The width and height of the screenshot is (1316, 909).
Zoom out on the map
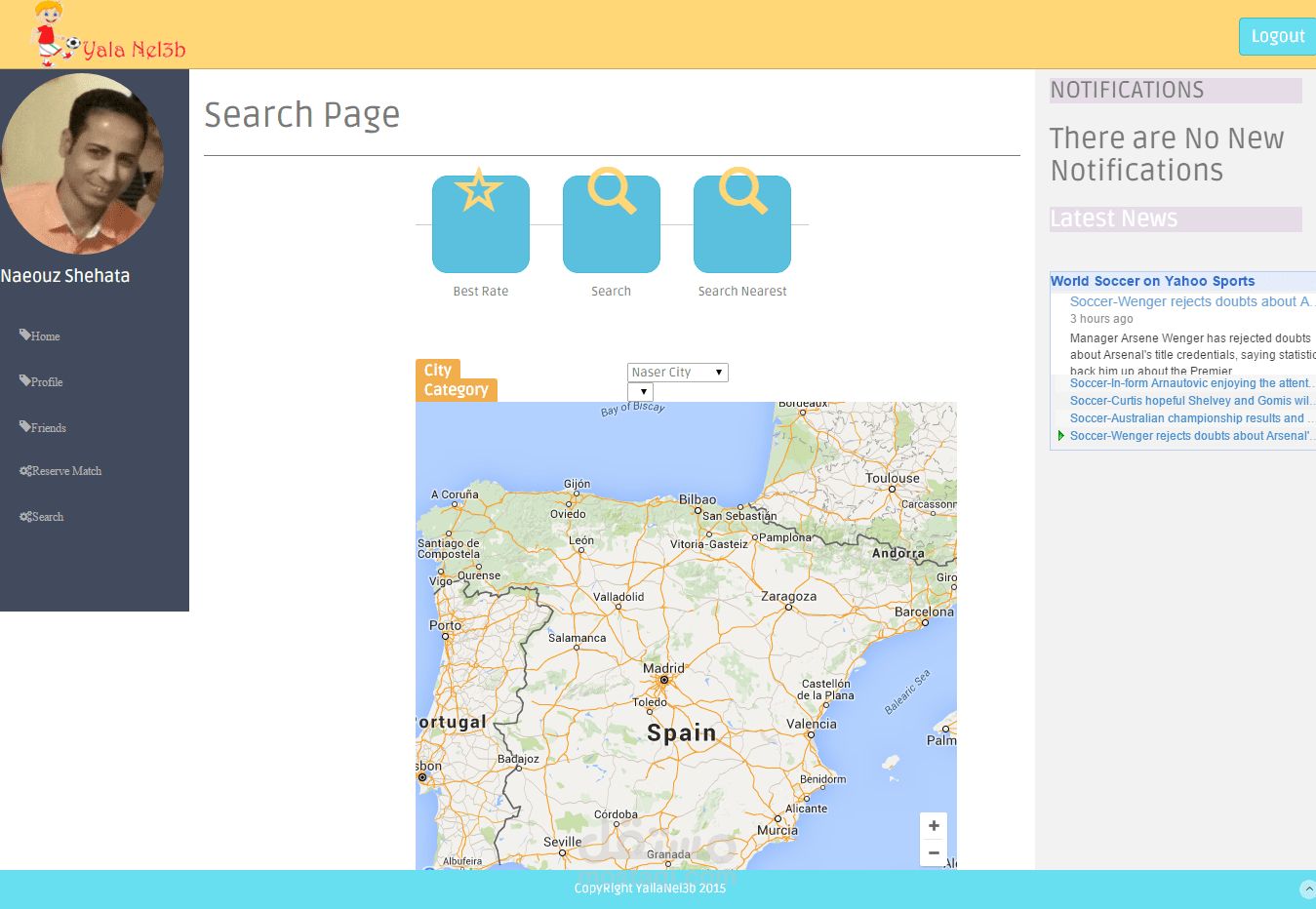pos(934,853)
